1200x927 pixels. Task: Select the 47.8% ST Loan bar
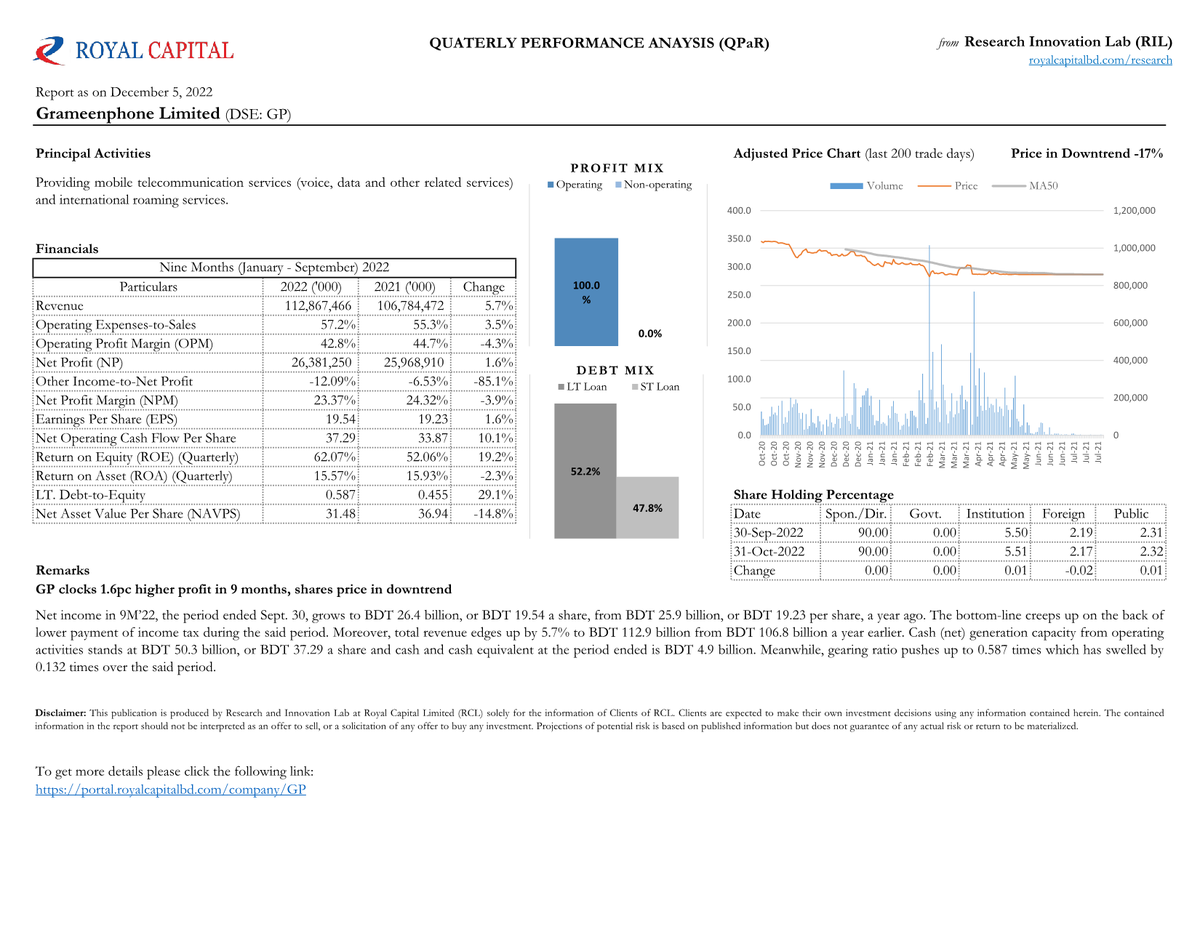pos(648,508)
